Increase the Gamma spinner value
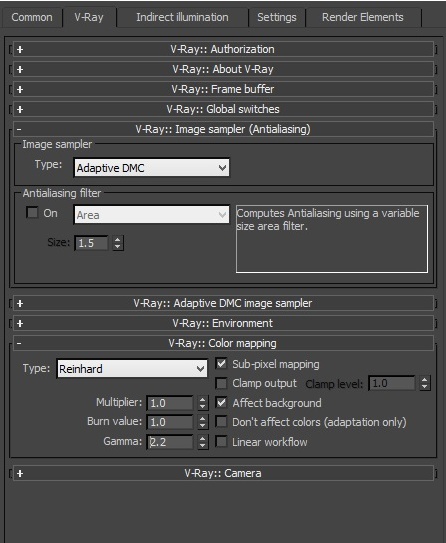The height and width of the screenshot is (543, 446). pos(203,438)
